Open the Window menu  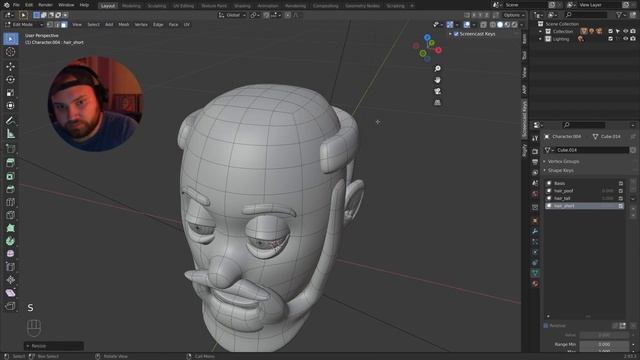(x=66, y=5)
